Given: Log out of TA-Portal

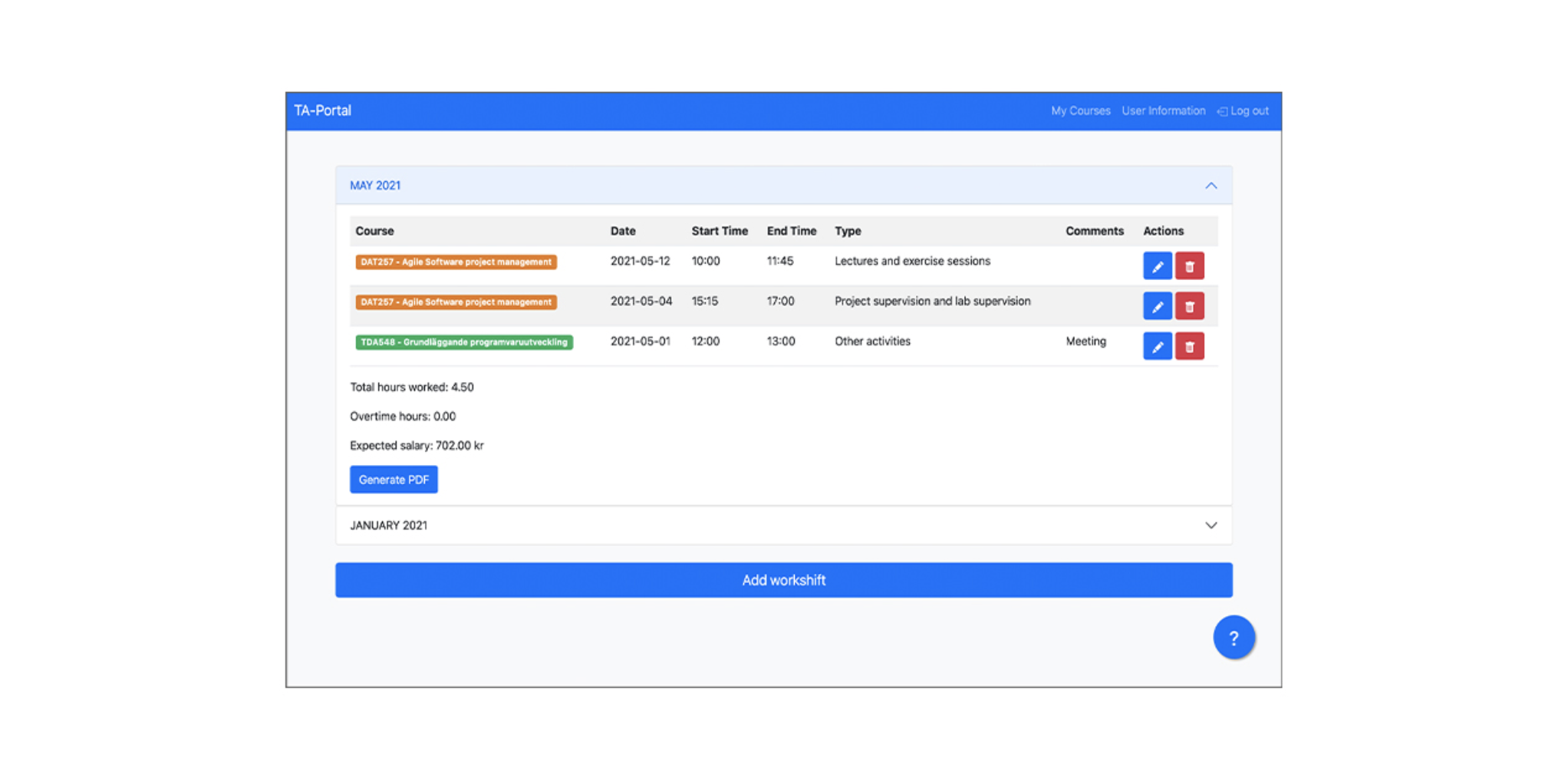Looking at the screenshot, I should pos(1243,111).
